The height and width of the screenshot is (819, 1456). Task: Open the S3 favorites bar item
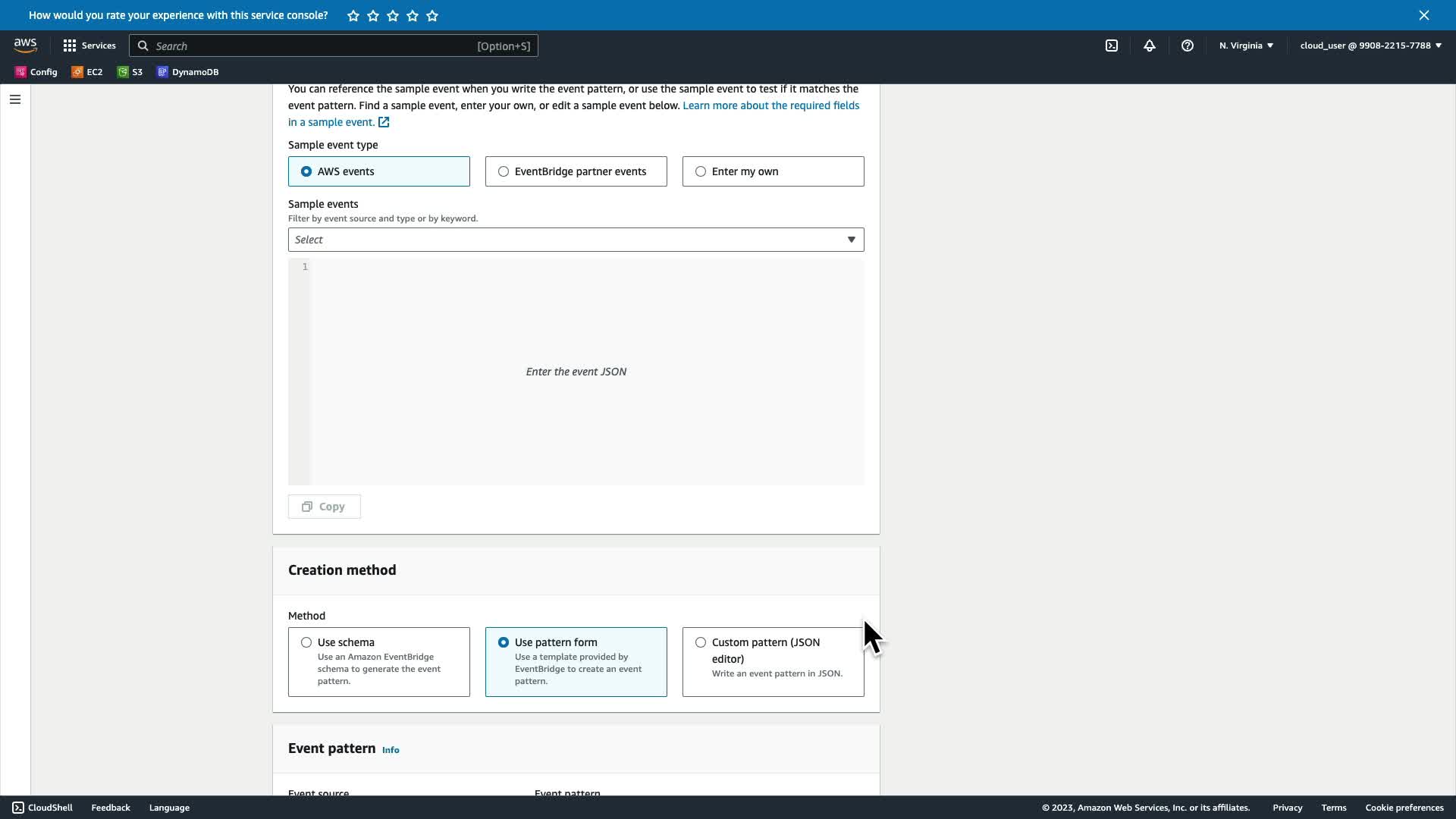click(x=130, y=72)
